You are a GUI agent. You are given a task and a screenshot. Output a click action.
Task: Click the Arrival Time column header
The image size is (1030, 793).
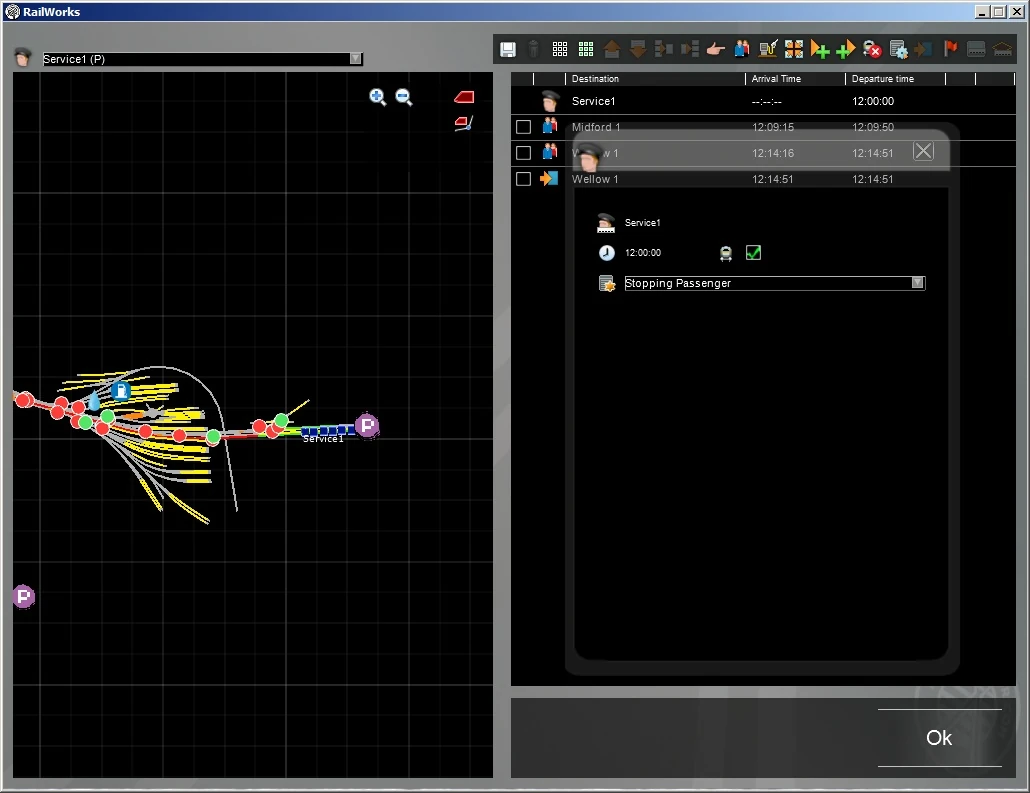pos(777,79)
